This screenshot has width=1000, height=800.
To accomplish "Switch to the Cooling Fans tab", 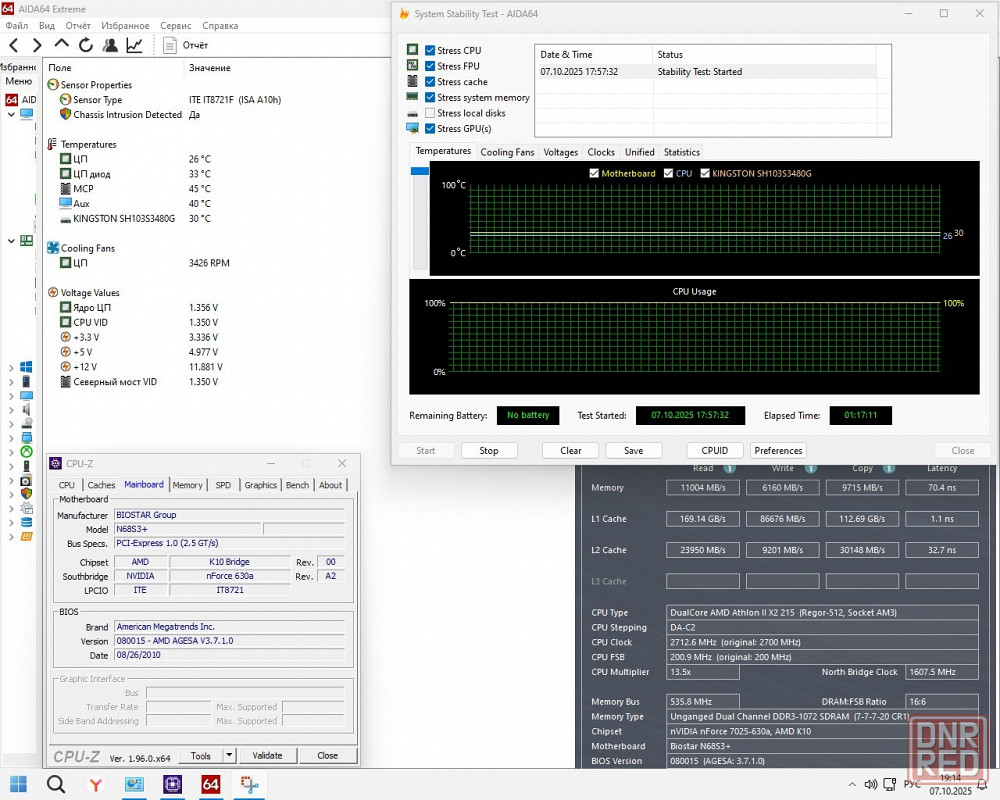I will point(507,152).
